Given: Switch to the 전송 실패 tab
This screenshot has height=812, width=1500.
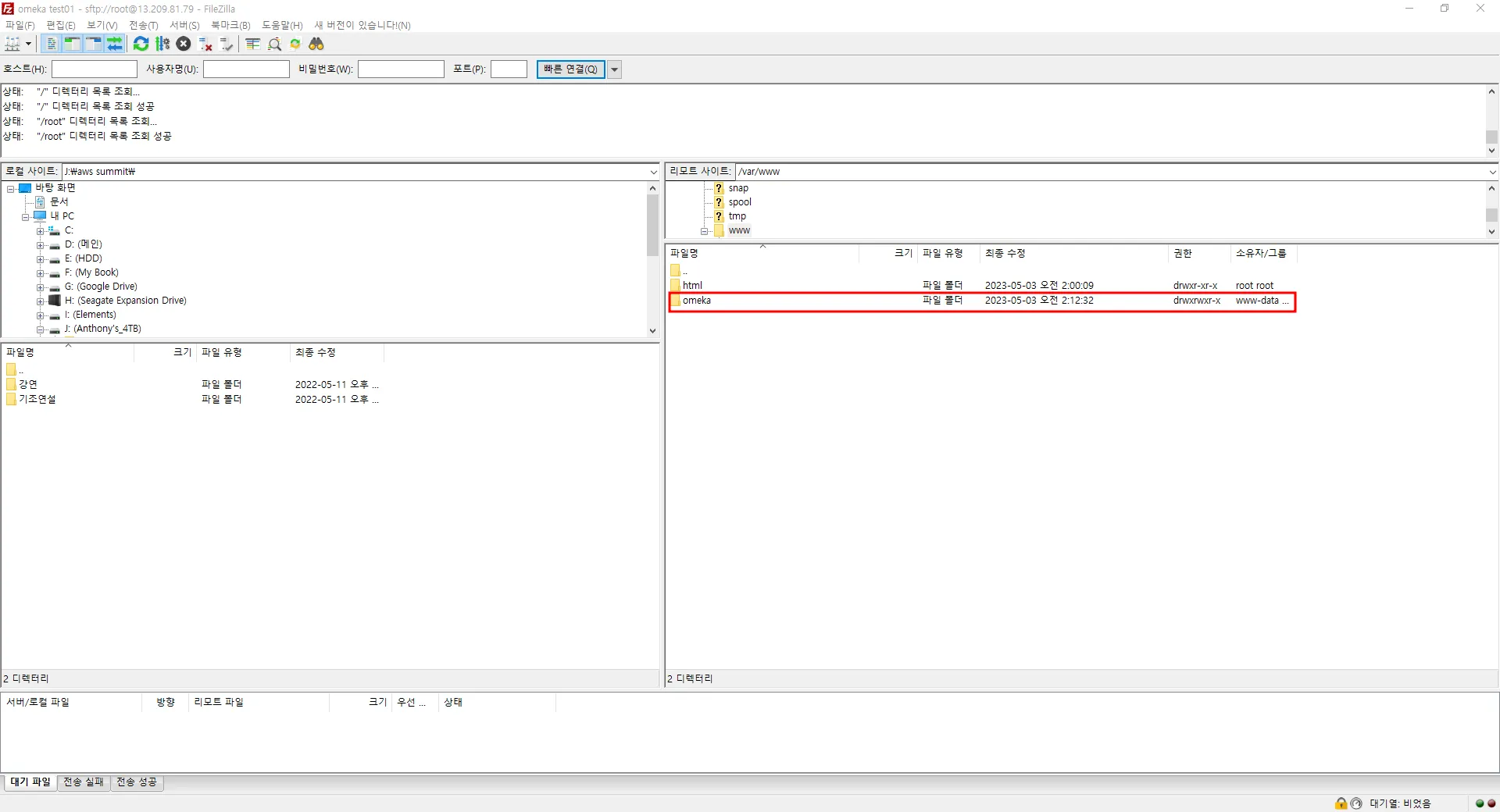Looking at the screenshot, I should [x=84, y=782].
